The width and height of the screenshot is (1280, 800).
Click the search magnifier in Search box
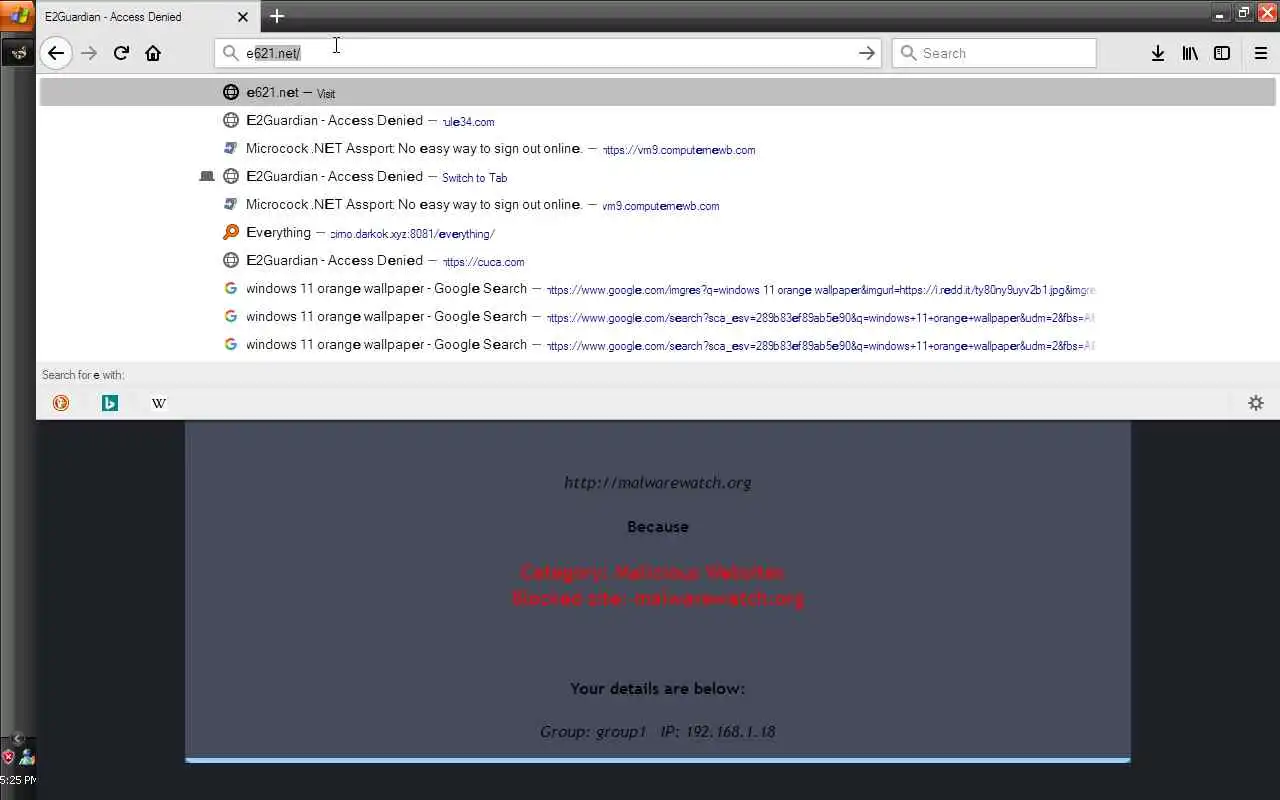[909, 53]
